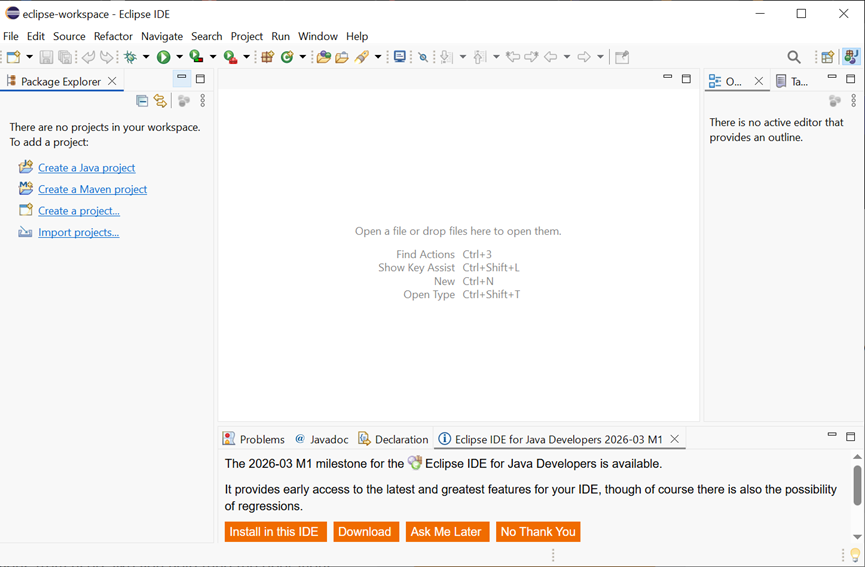
Task: Open the Back history dropdown arrow
Action: coord(567,57)
